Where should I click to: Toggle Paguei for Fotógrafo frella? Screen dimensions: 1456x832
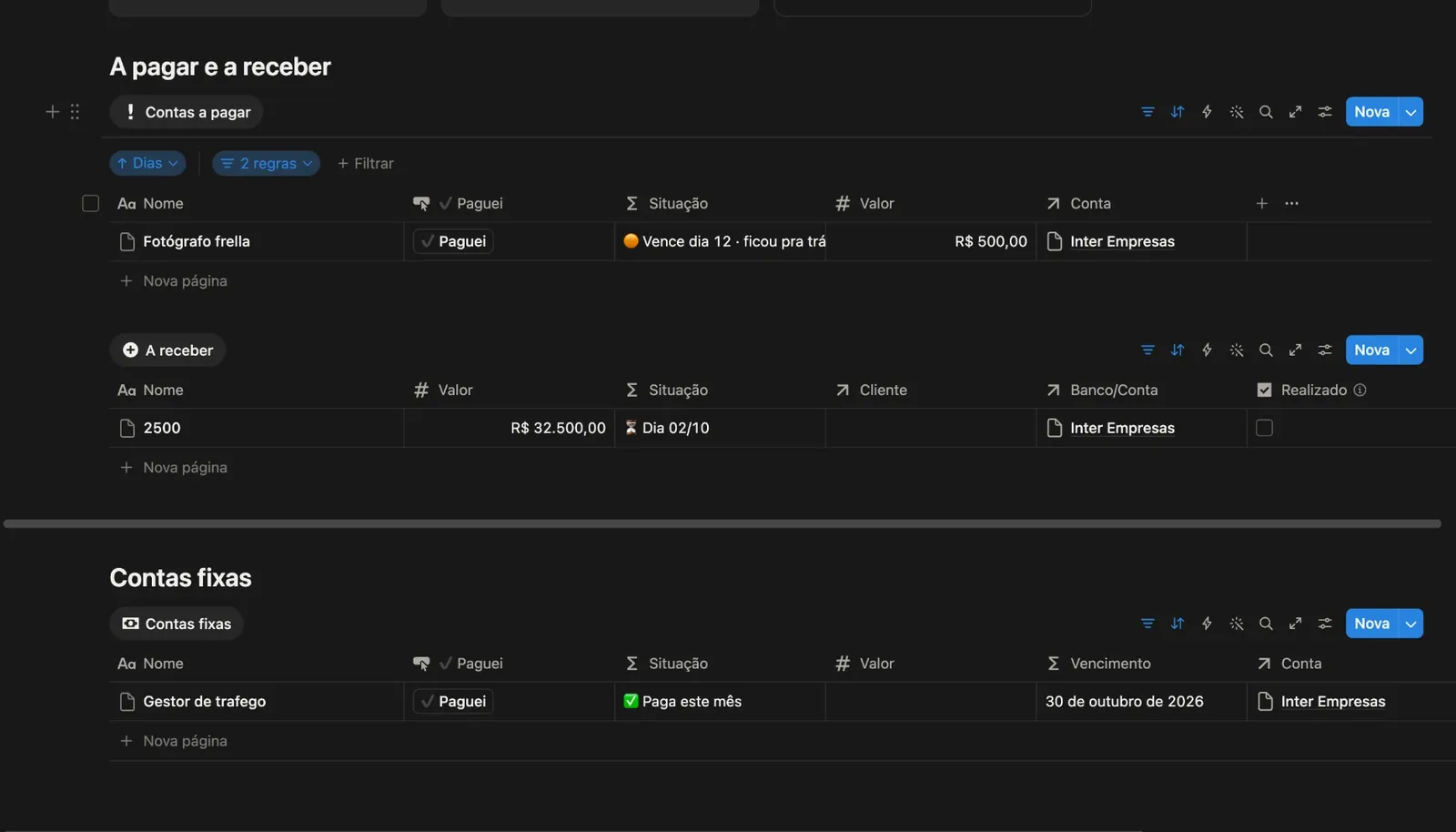pyautogui.click(x=453, y=241)
